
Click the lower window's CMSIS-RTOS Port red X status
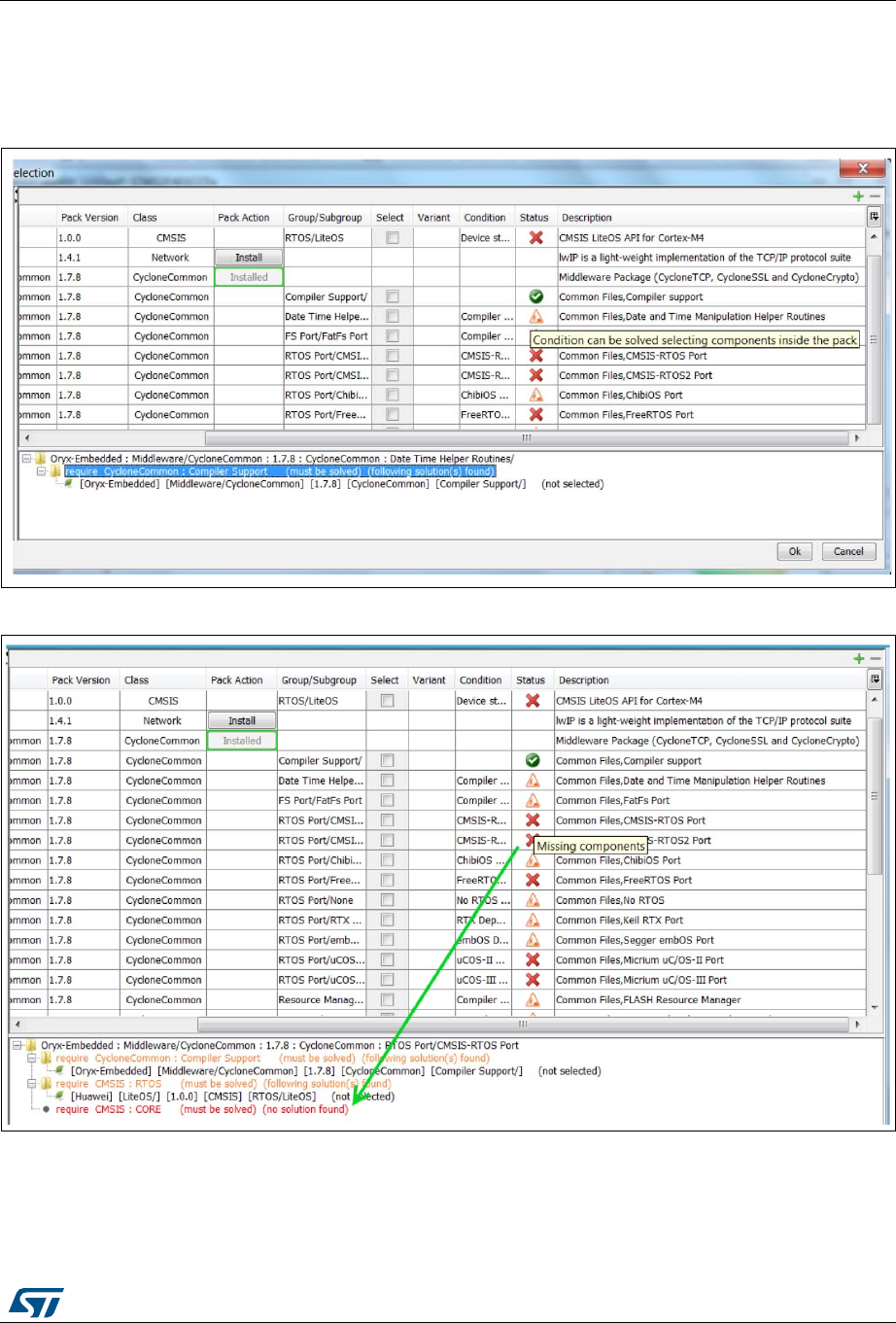click(x=533, y=820)
